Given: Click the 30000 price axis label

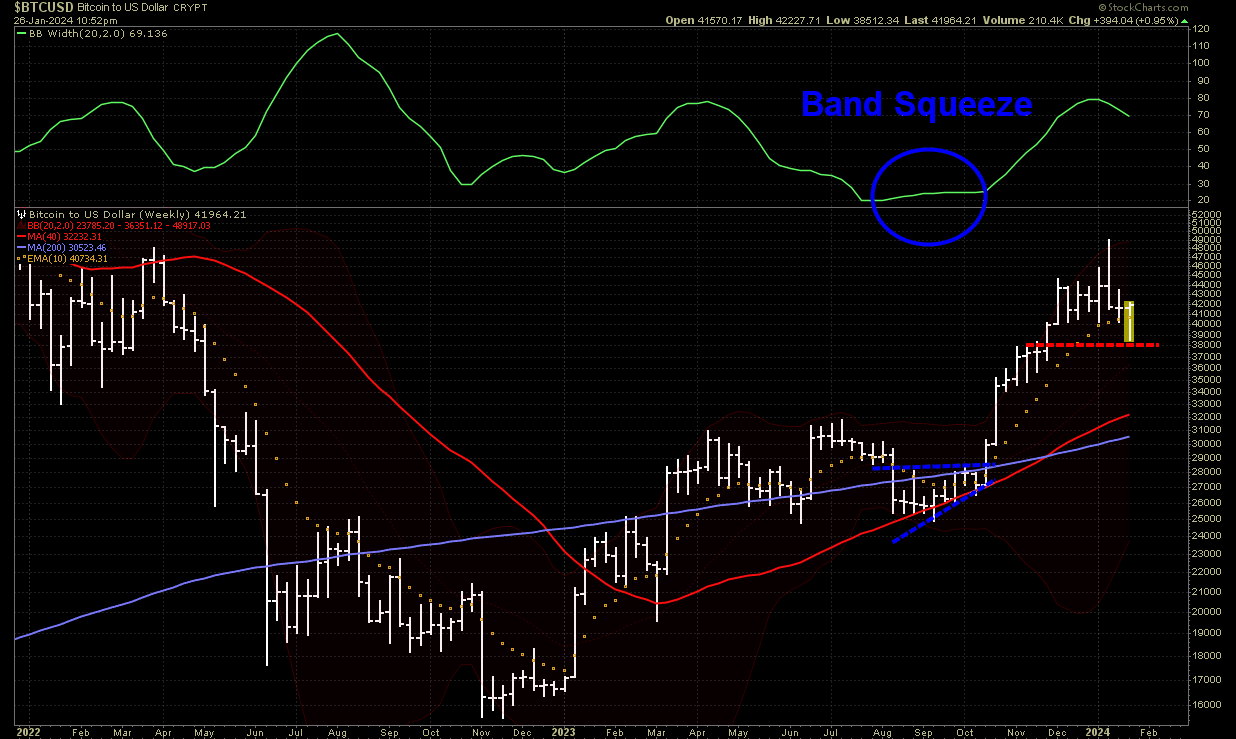Looking at the screenshot, I should [1207, 444].
